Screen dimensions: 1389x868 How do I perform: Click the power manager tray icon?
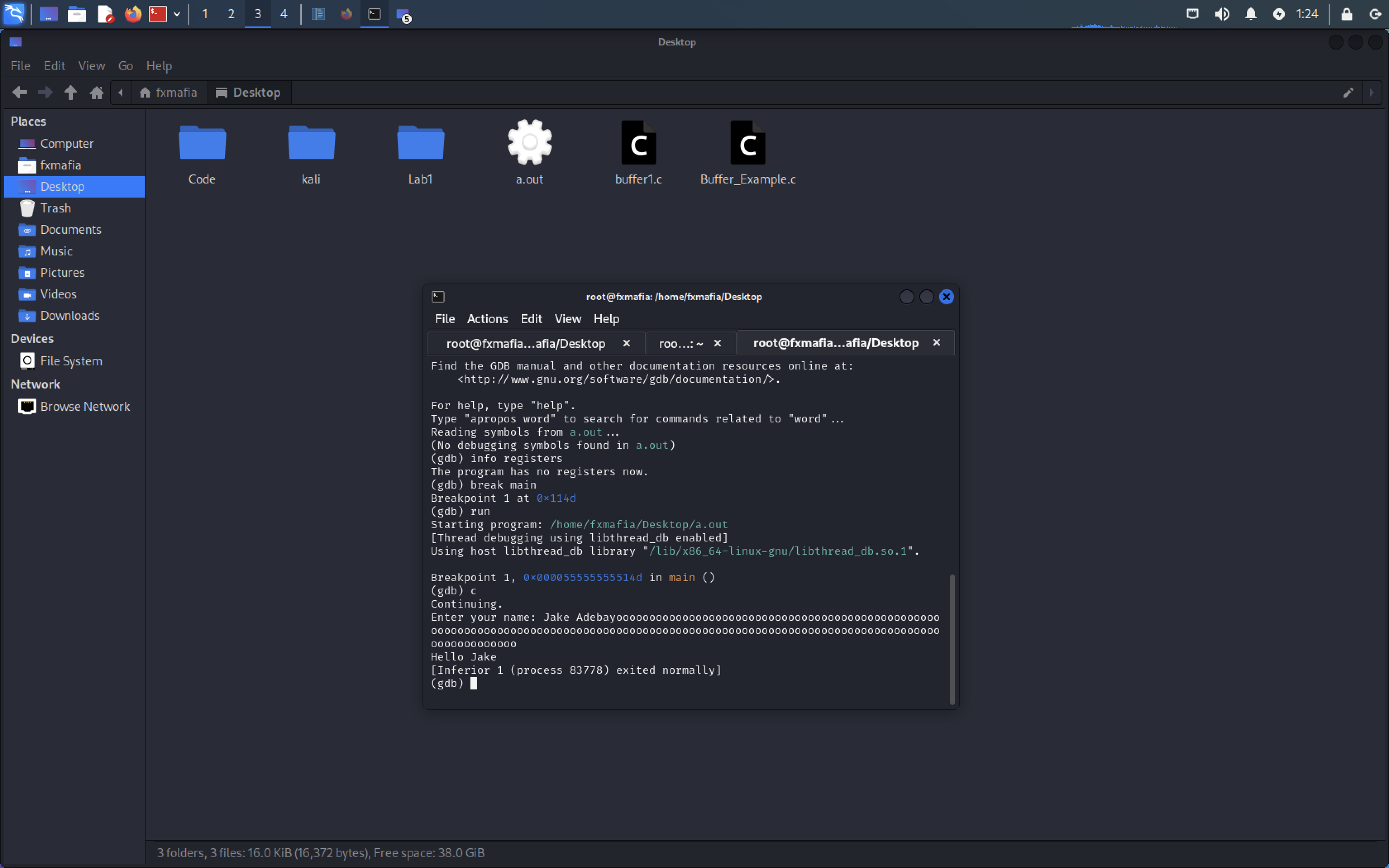[1279, 14]
